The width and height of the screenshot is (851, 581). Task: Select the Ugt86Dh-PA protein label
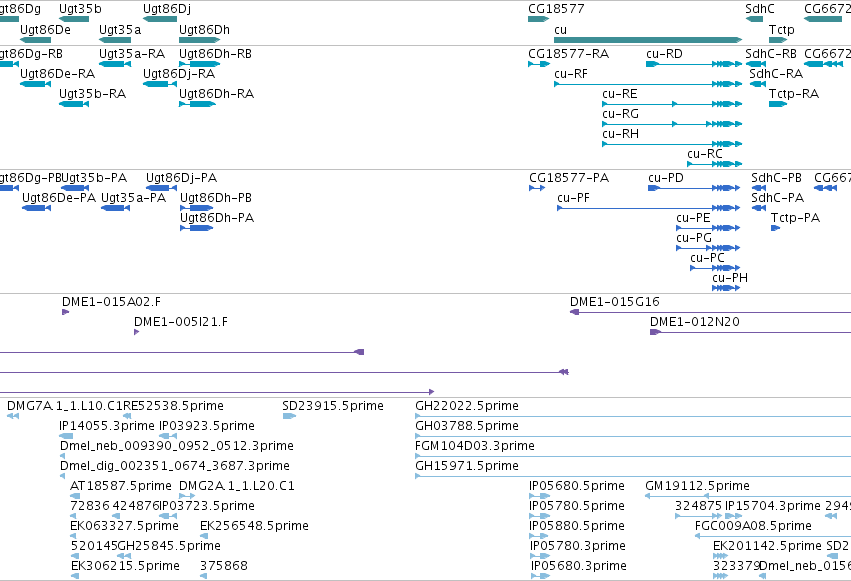(x=217, y=218)
